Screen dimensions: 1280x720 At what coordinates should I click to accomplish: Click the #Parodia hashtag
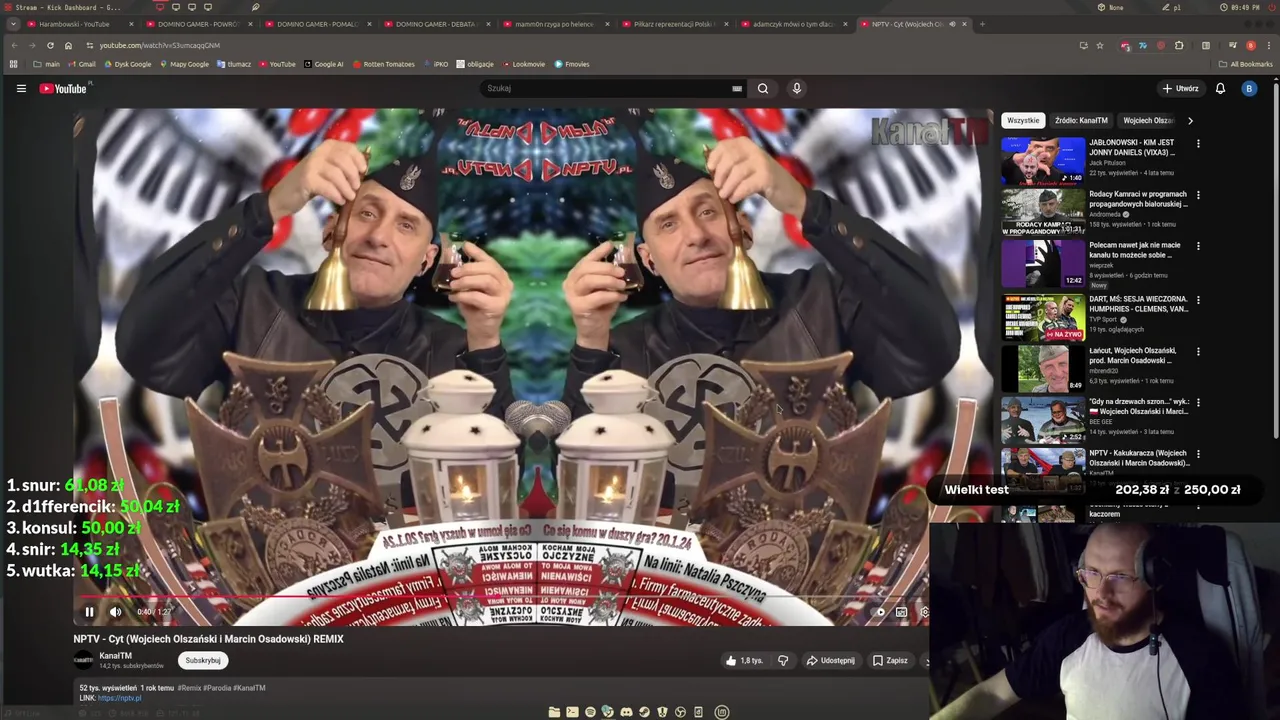click(217, 688)
